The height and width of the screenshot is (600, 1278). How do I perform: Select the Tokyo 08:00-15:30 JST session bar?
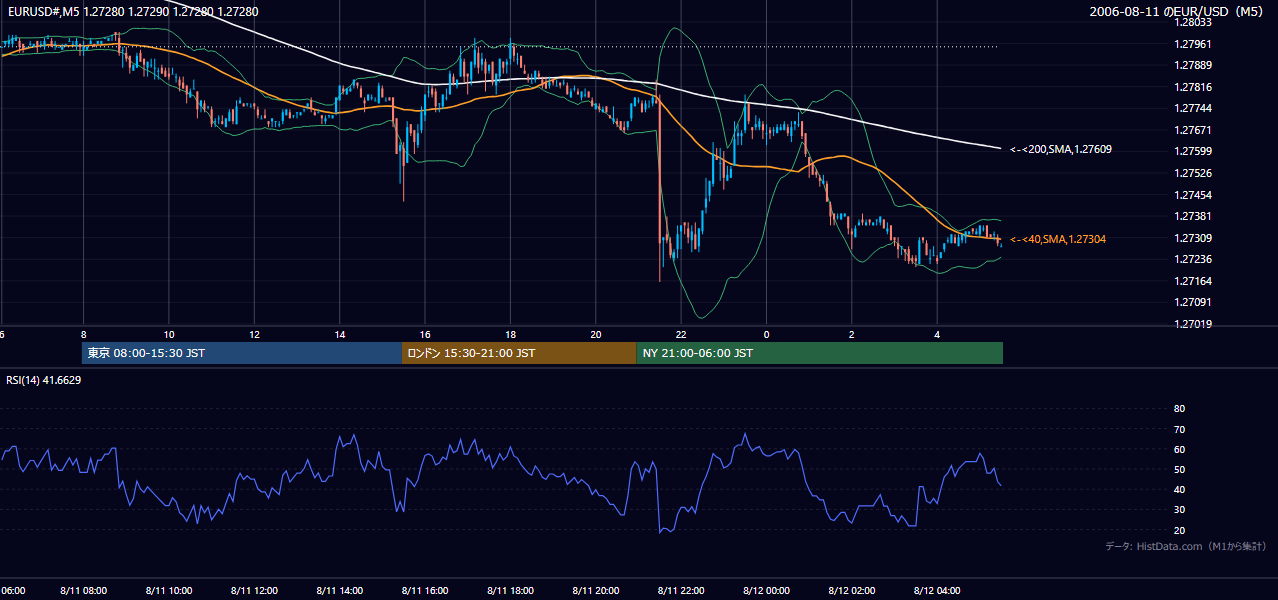click(x=241, y=353)
